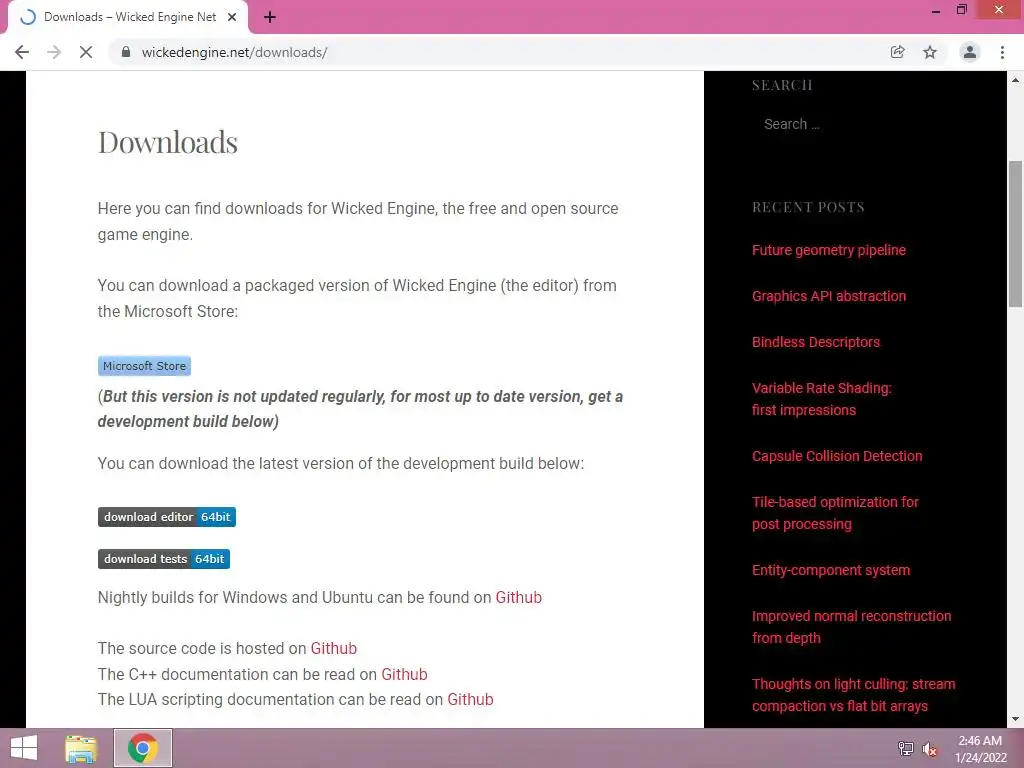Screen dimensions: 1024x768
Task: Share this page using the share icon
Action: coord(897,52)
